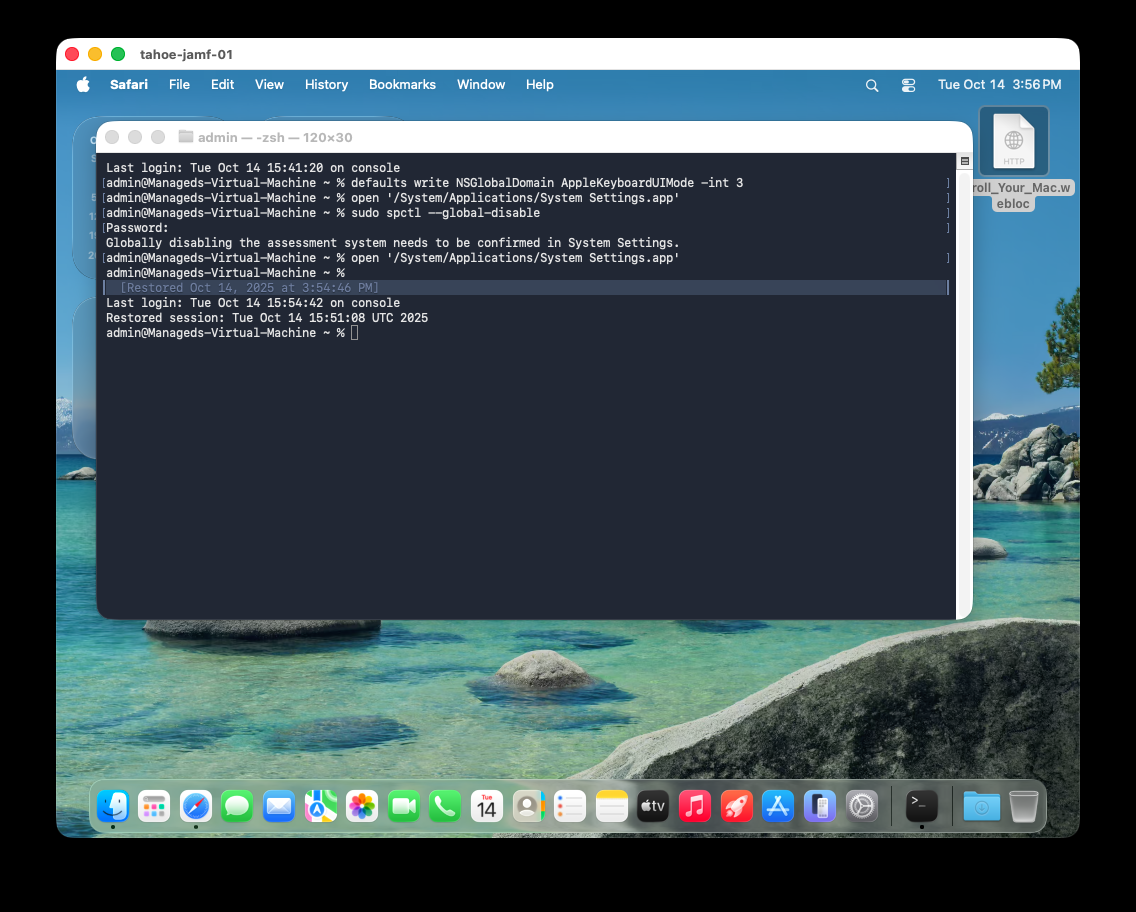Open the App Store from Dock

pyautogui.click(x=777, y=806)
